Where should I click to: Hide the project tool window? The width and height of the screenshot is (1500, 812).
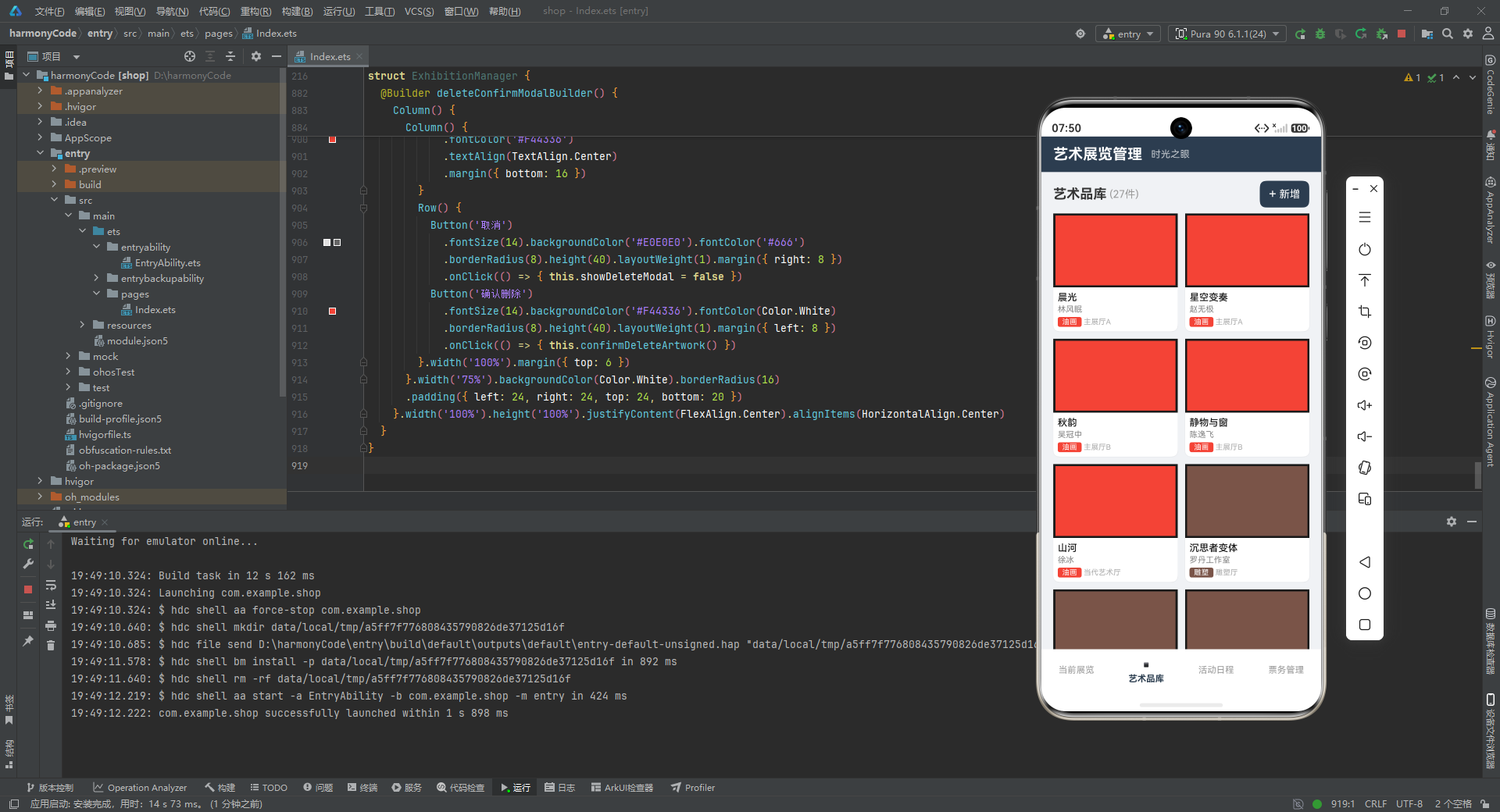point(276,56)
